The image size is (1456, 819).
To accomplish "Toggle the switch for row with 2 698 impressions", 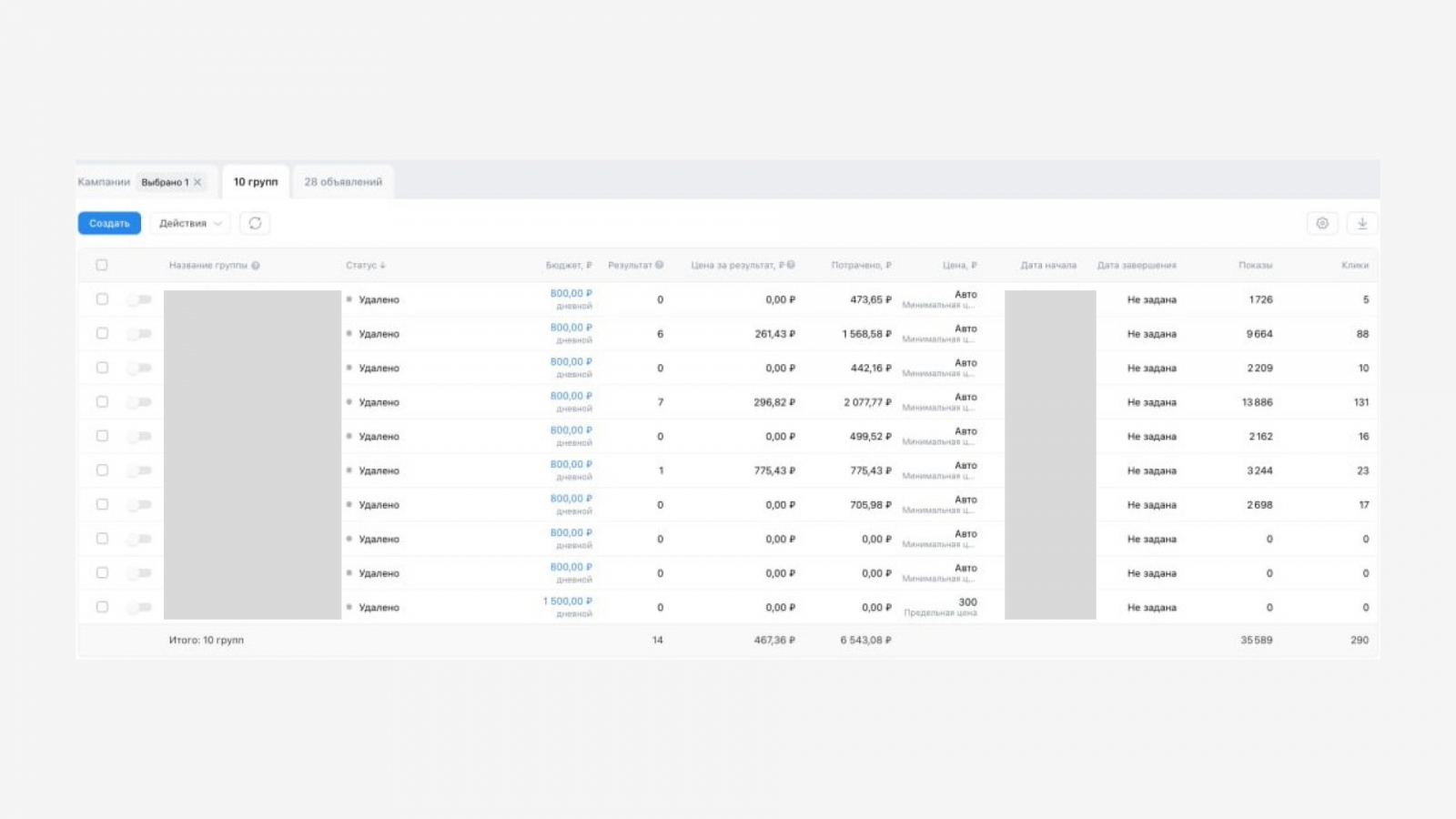I will point(139,504).
